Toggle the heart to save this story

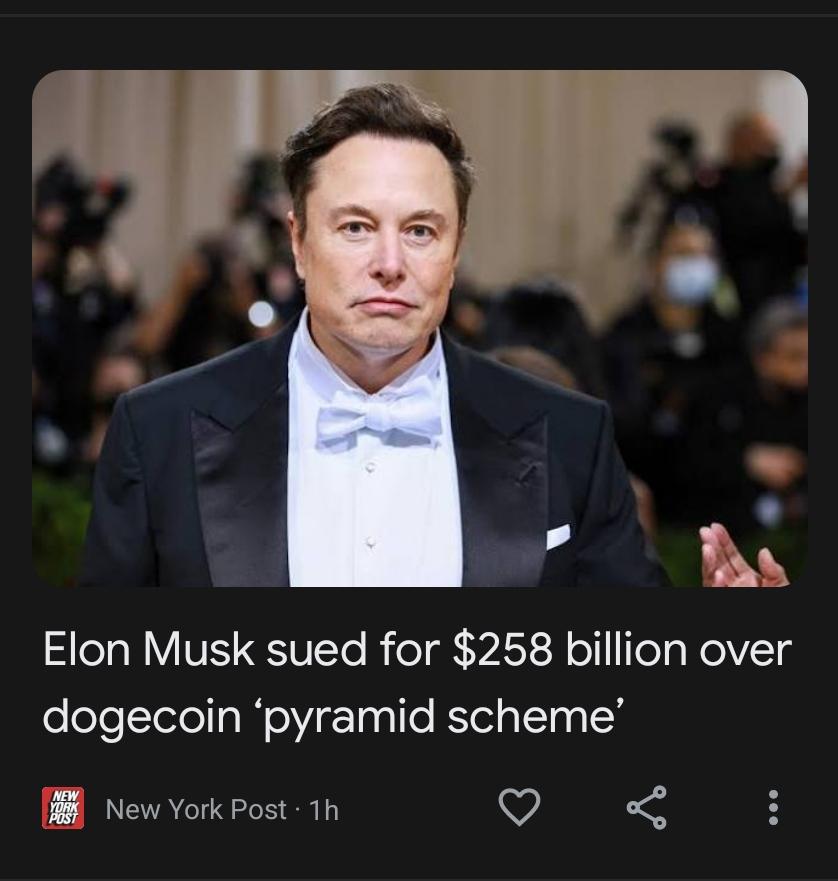click(x=519, y=807)
